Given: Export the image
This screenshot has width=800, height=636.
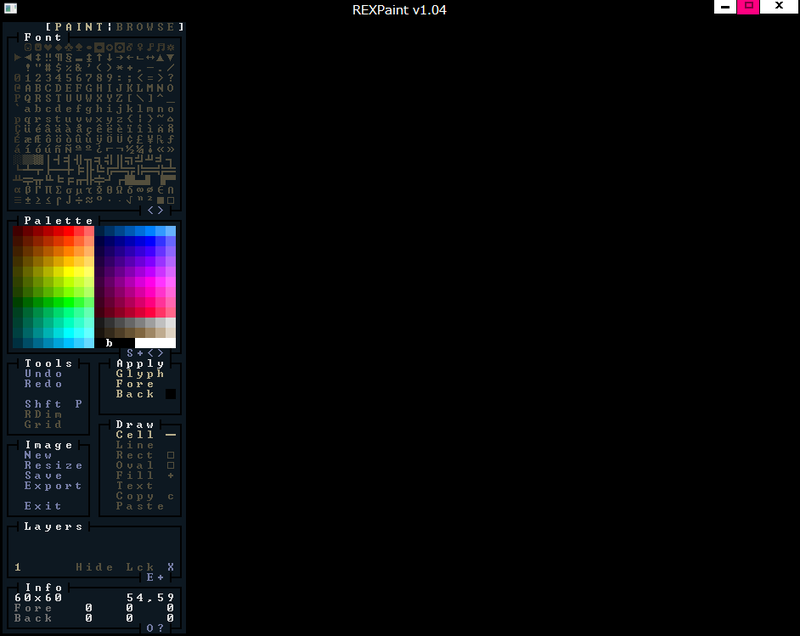Looking at the screenshot, I should 53,486.
